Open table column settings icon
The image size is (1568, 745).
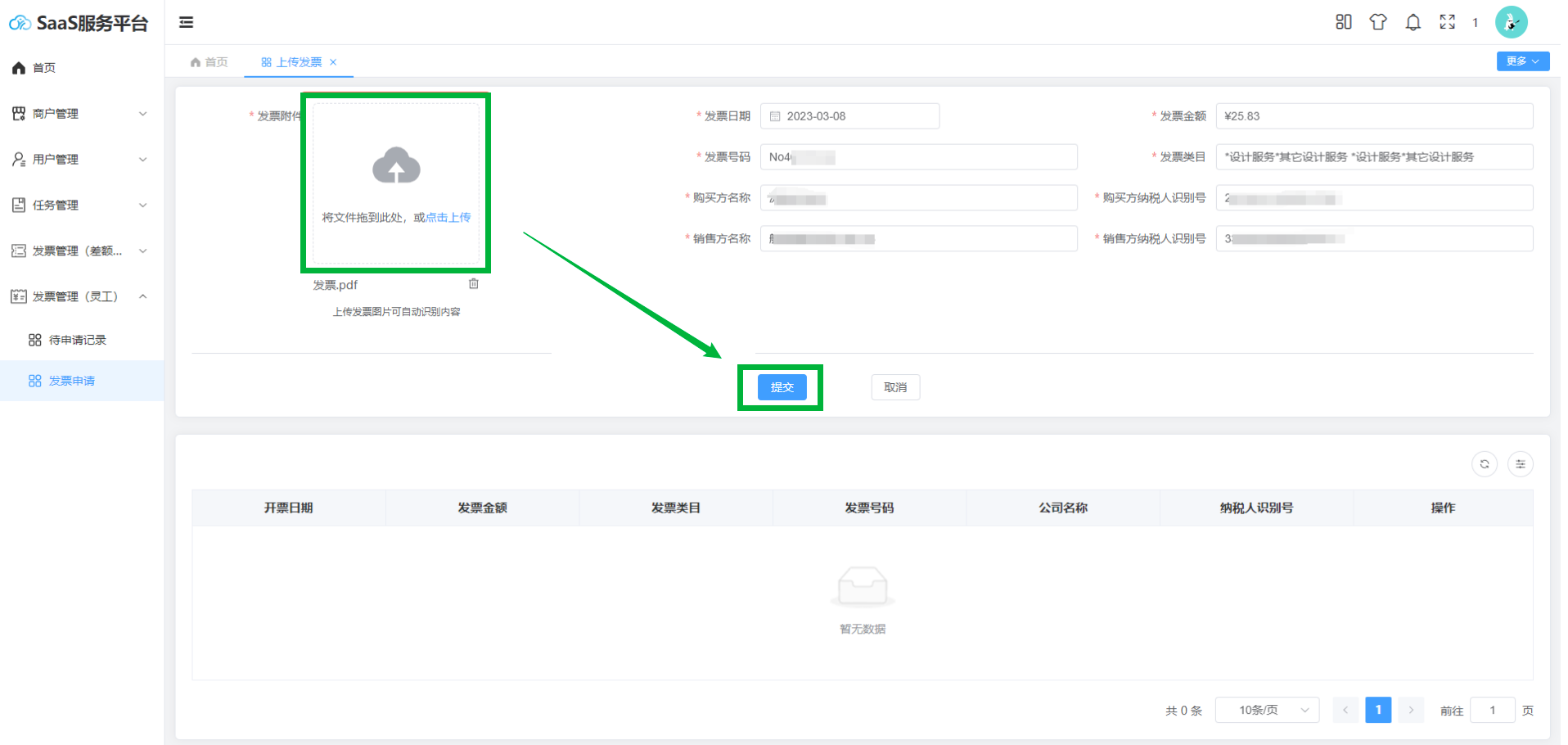click(1520, 464)
